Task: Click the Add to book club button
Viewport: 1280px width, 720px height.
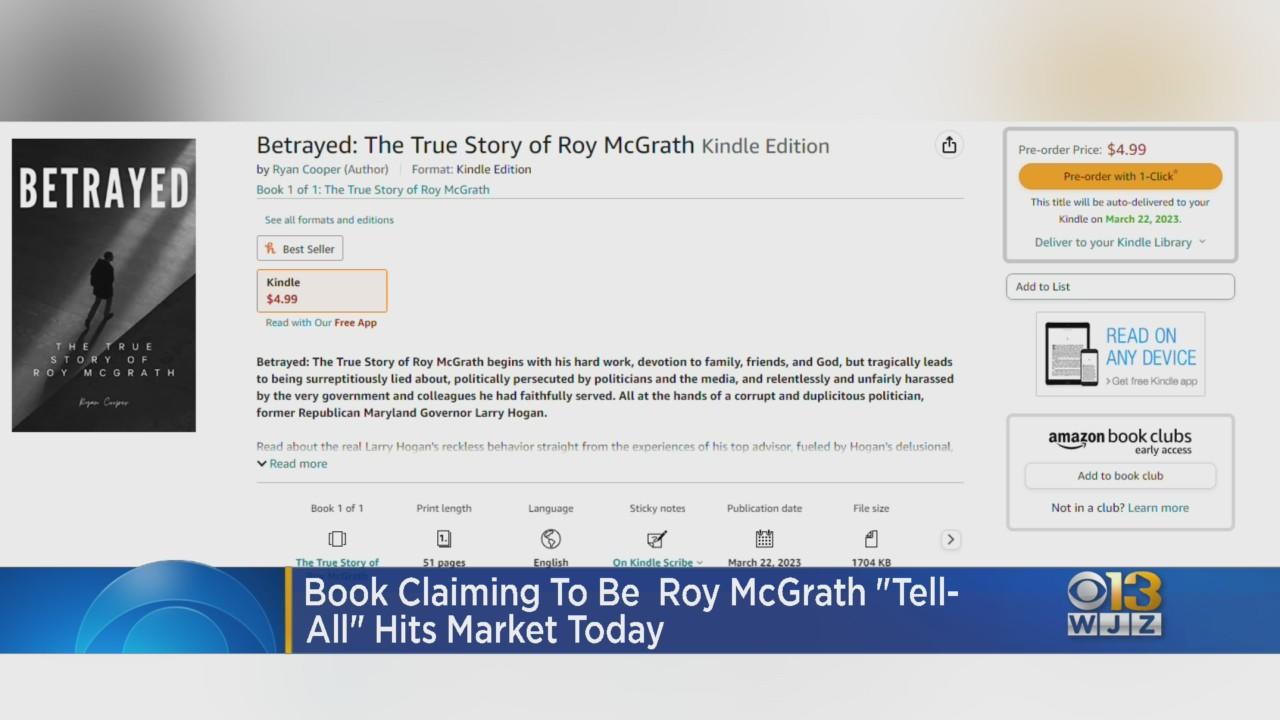Action: point(1120,476)
